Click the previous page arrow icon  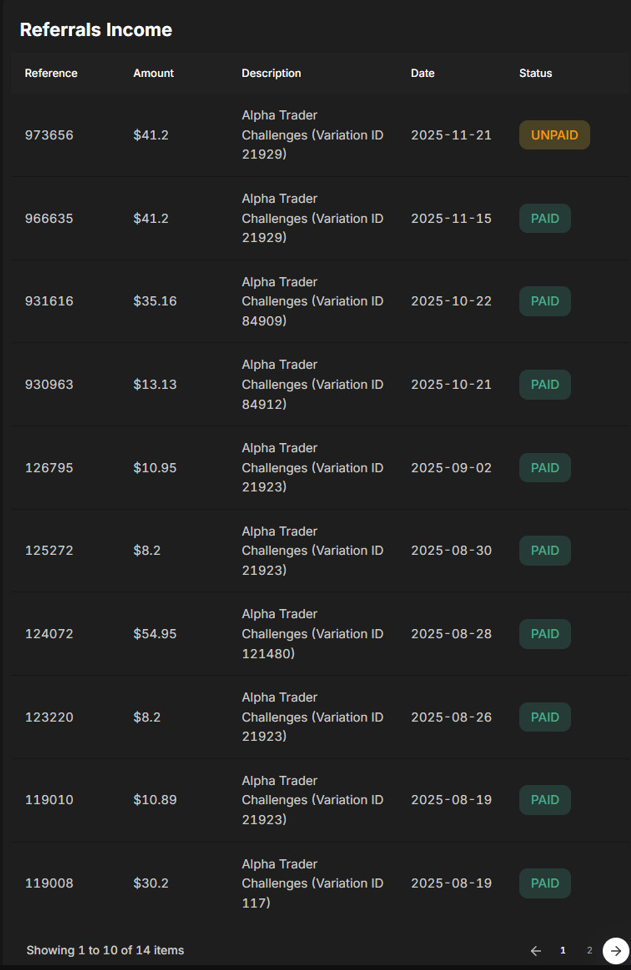coord(536,950)
